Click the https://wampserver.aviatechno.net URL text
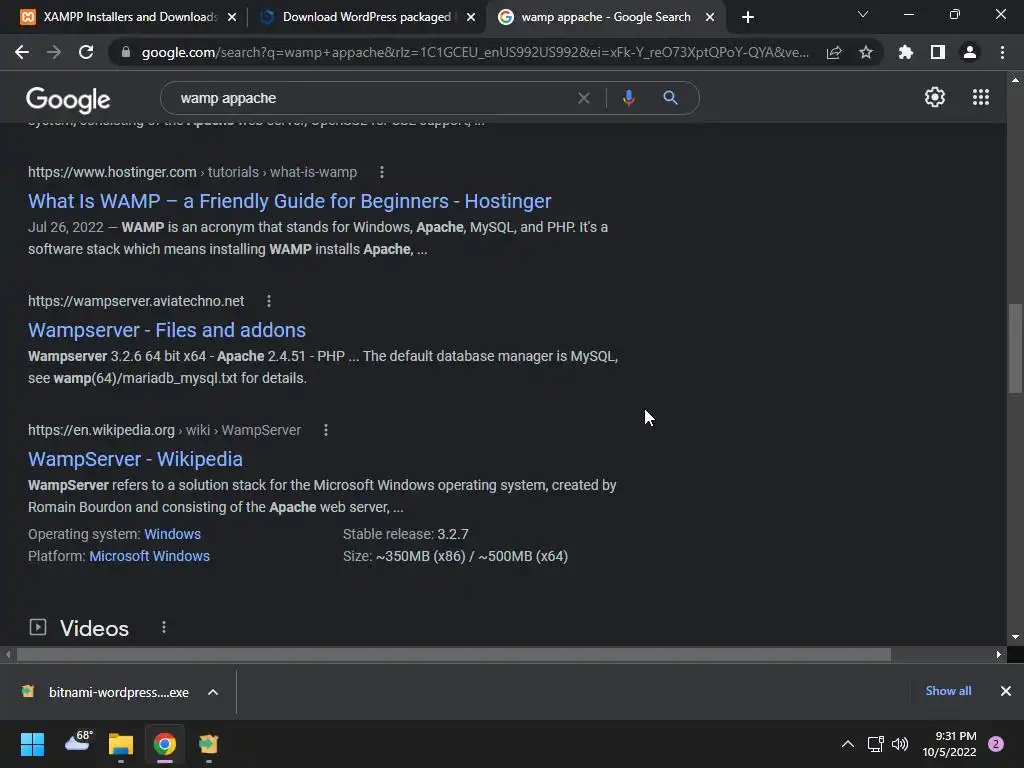Image resolution: width=1024 pixels, height=768 pixels. 136,301
